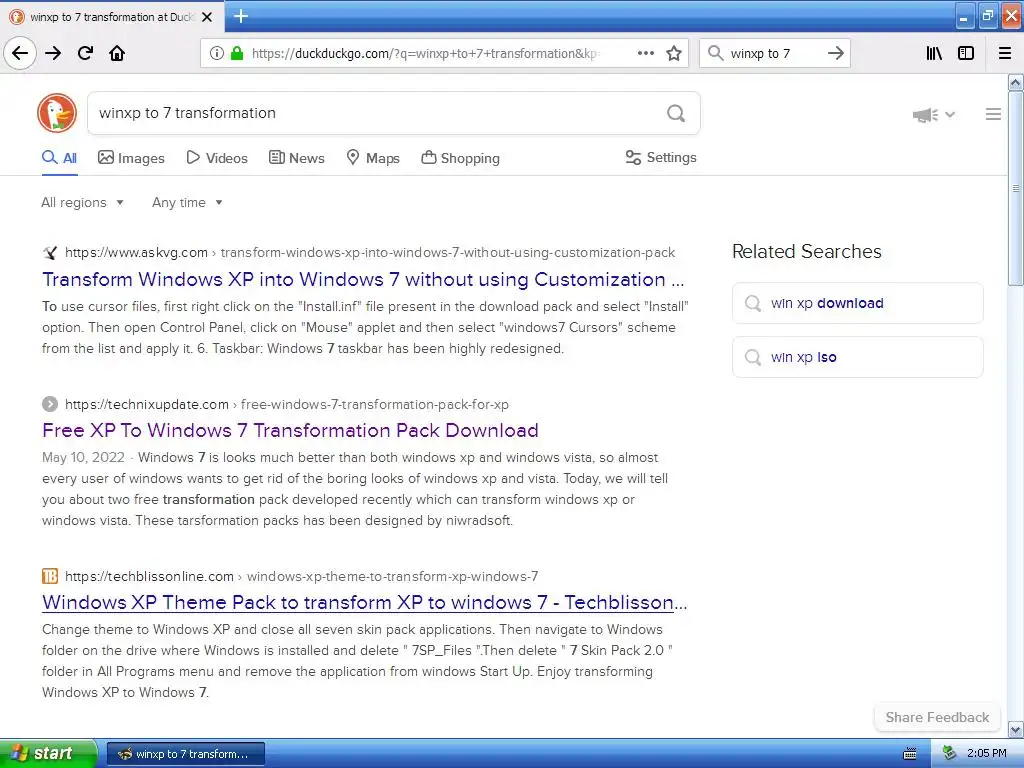Toggle the browser sidebar icon
Image resolution: width=1024 pixels, height=768 pixels.
click(966, 53)
